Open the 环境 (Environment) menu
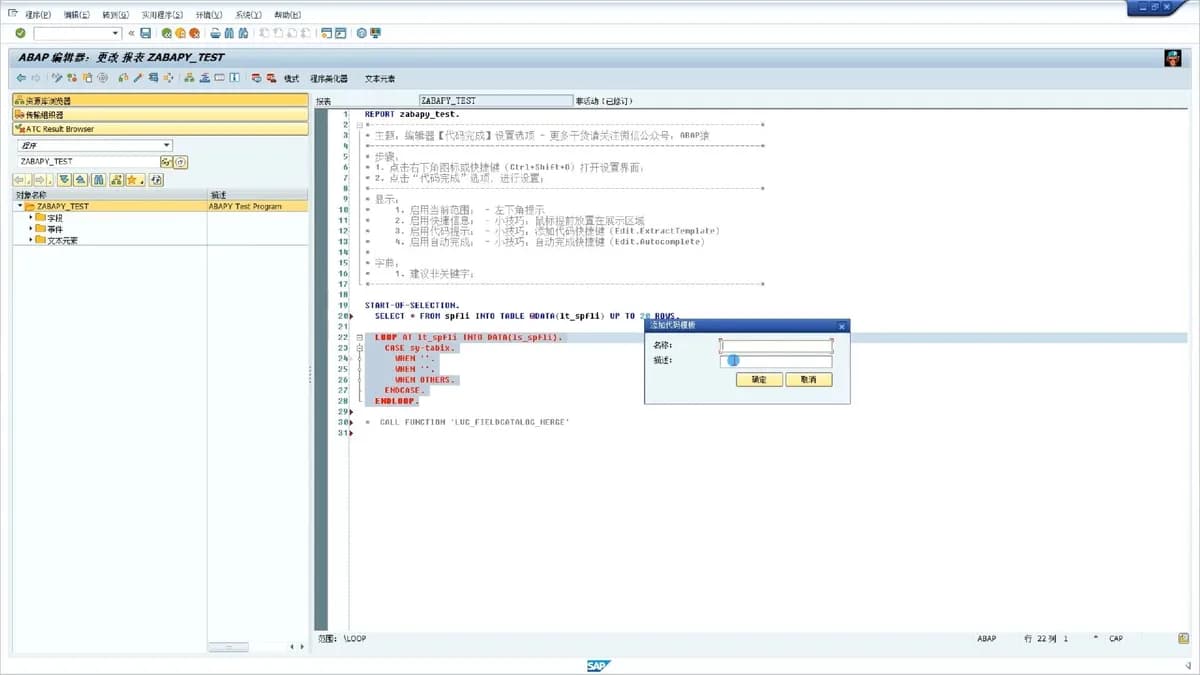 point(209,15)
